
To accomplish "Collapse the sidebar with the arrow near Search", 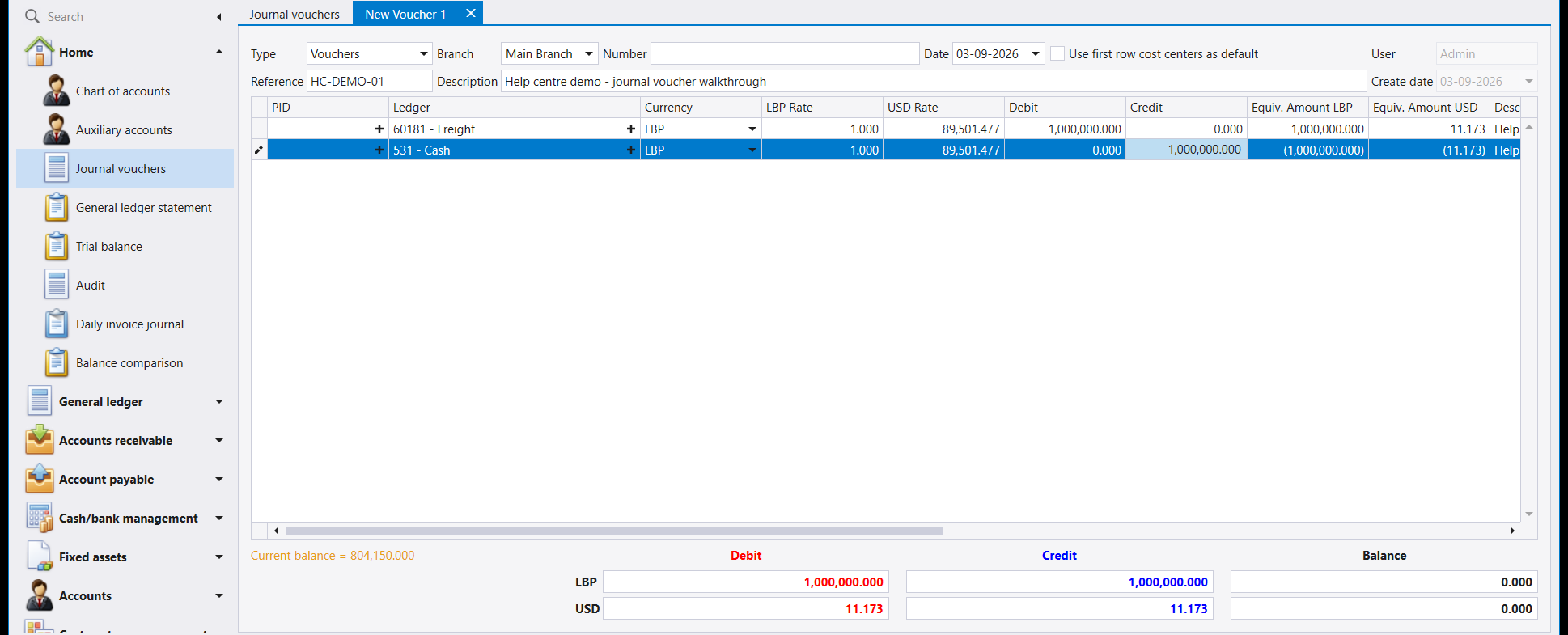I will point(219,16).
